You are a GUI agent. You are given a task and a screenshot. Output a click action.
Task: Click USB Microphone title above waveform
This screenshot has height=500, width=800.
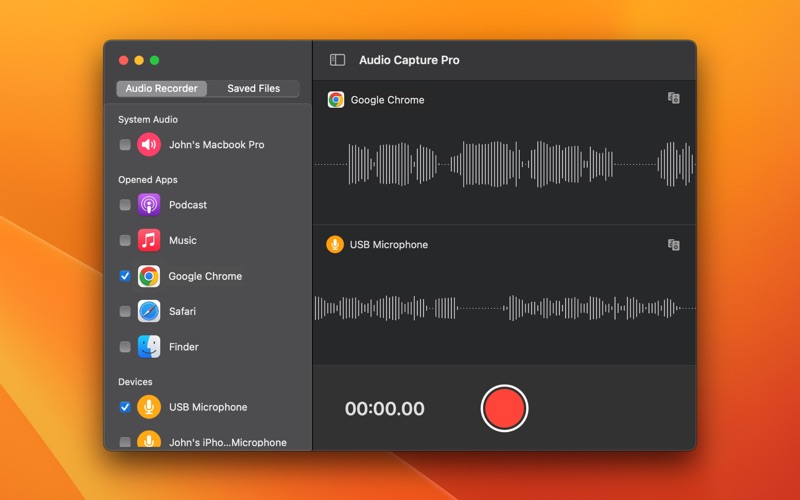point(389,245)
